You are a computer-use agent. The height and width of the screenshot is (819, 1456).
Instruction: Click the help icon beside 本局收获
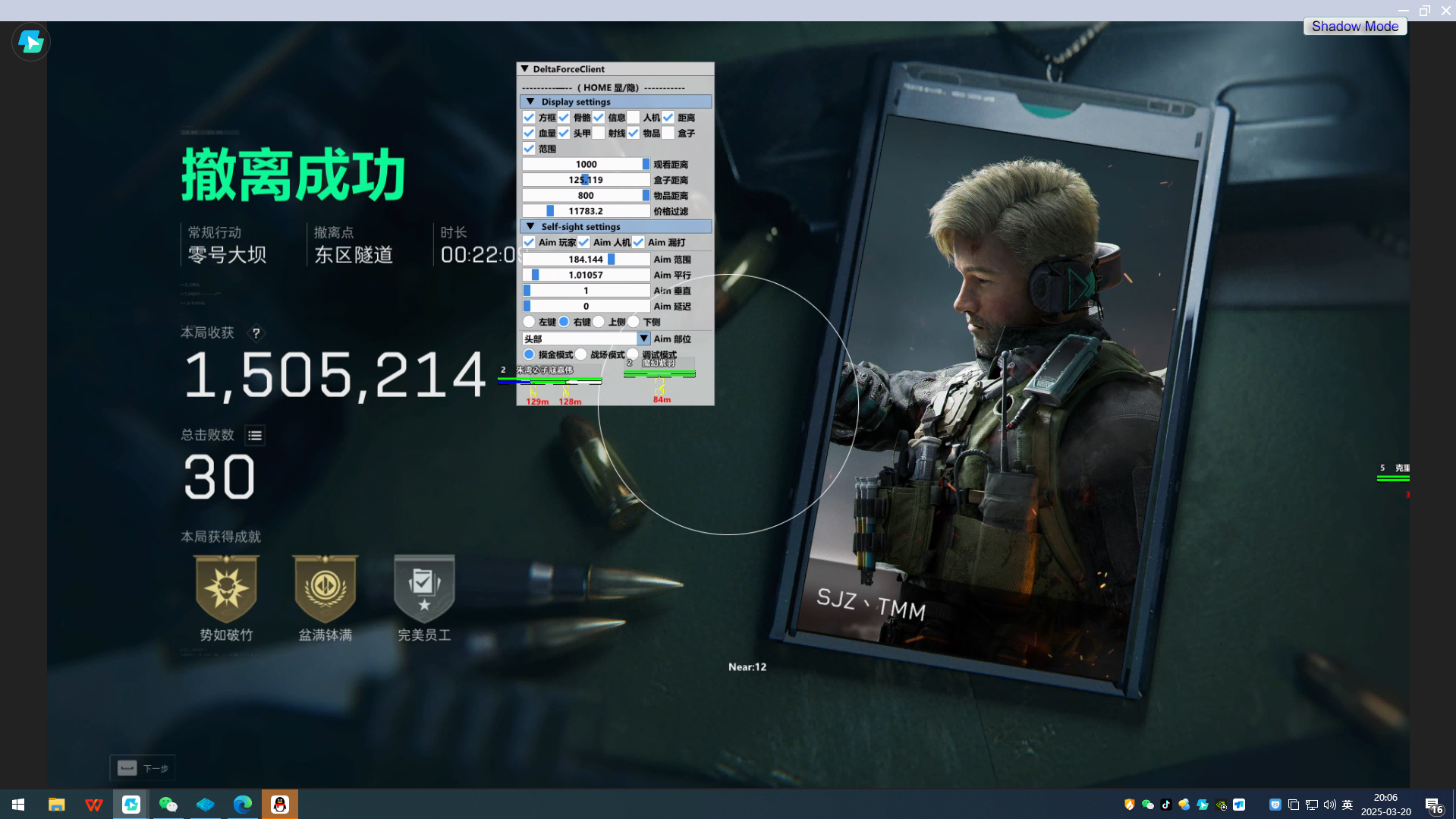pos(256,333)
